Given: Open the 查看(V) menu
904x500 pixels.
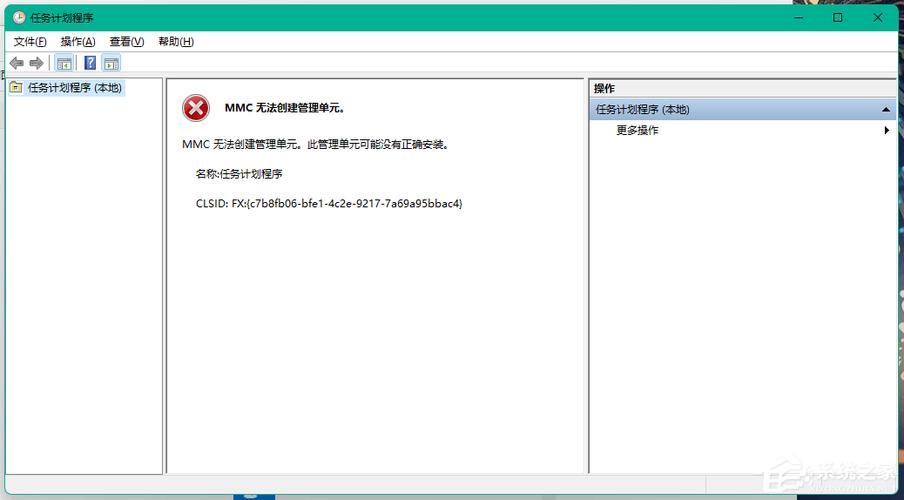Looking at the screenshot, I should tap(127, 42).
